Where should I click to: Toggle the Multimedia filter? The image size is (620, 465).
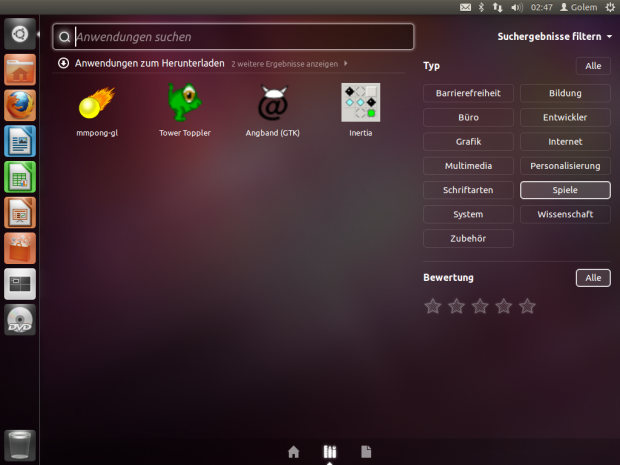(x=468, y=166)
